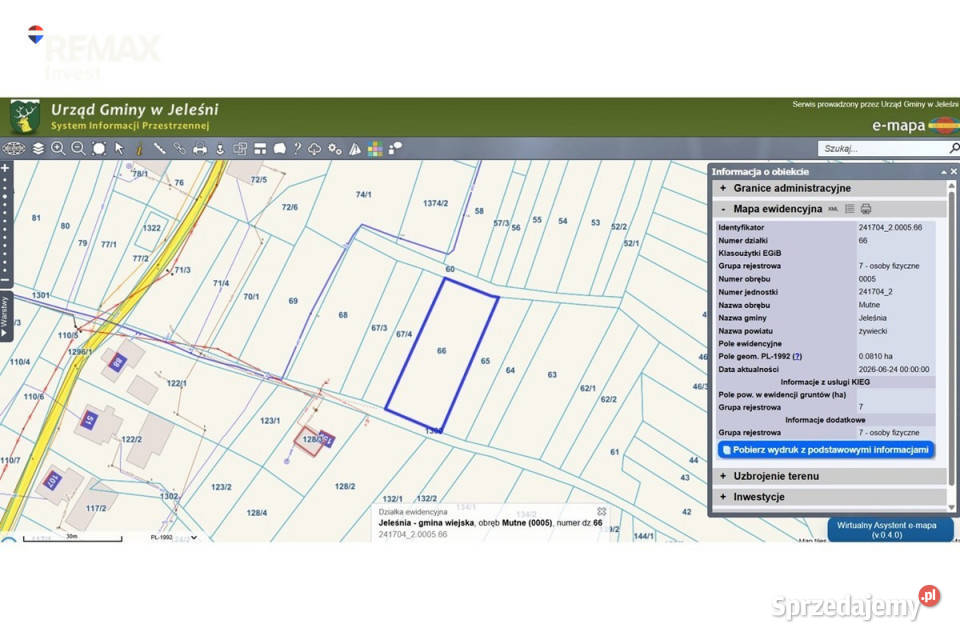Image resolution: width=960 pixels, height=640 pixels.
Task: Expand the Inwestycje section
Action: coord(830,497)
